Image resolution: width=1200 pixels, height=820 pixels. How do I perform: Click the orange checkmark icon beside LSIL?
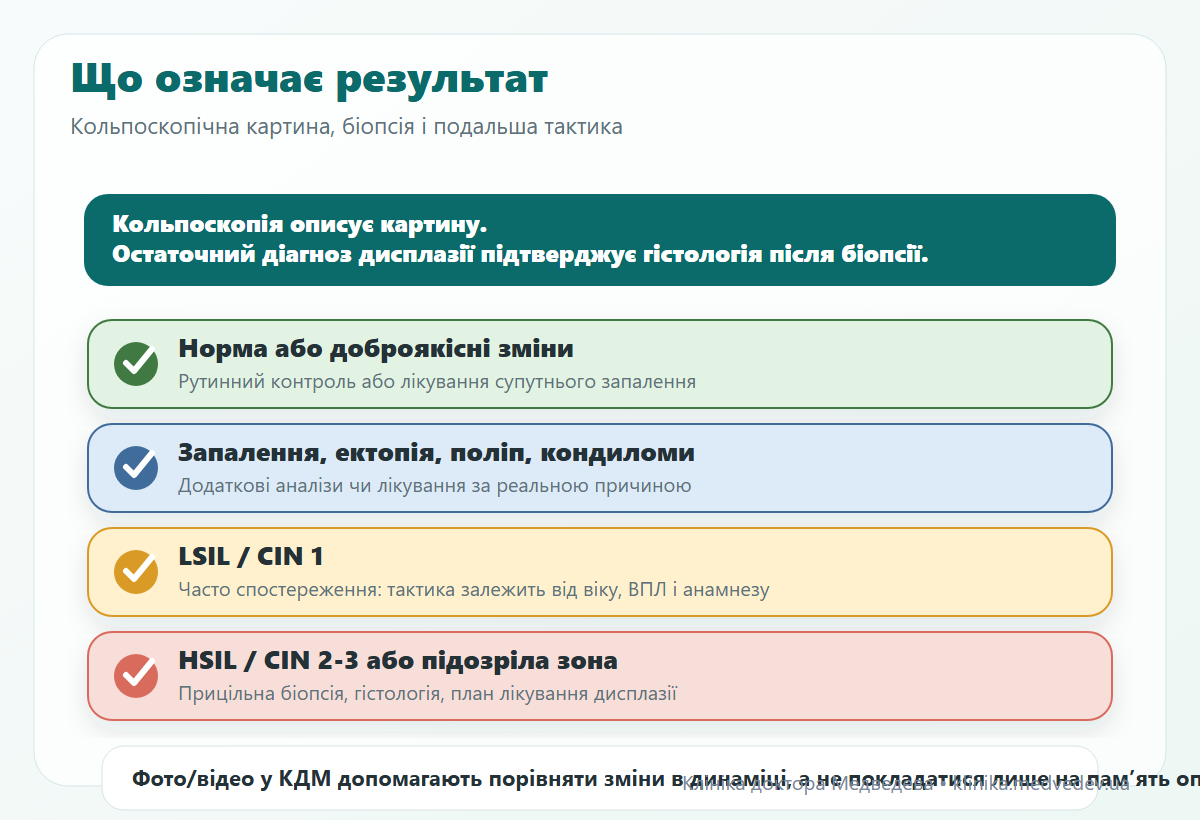point(136,572)
